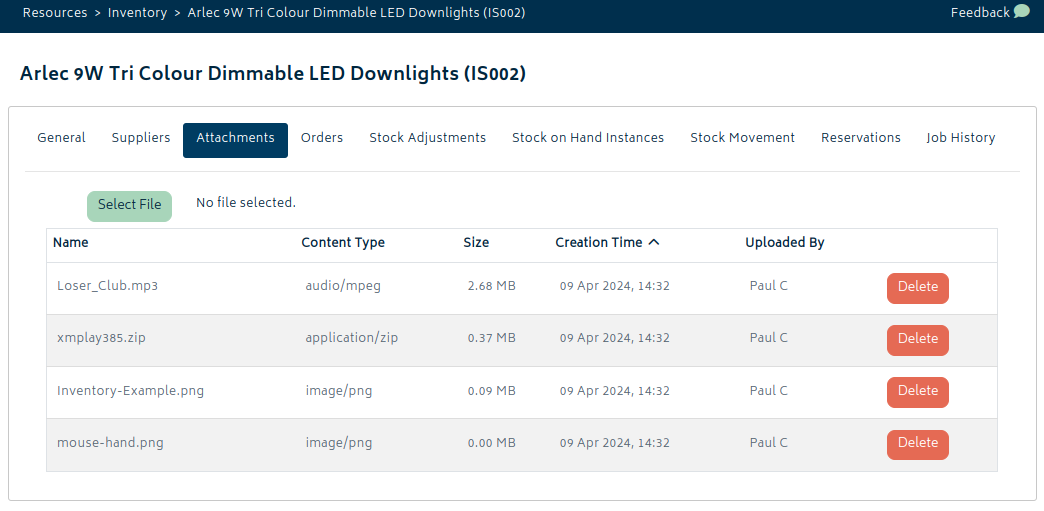Click the xmplay385.zip file name
The height and width of the screenshot is (511, 1044).
point(101,338)
